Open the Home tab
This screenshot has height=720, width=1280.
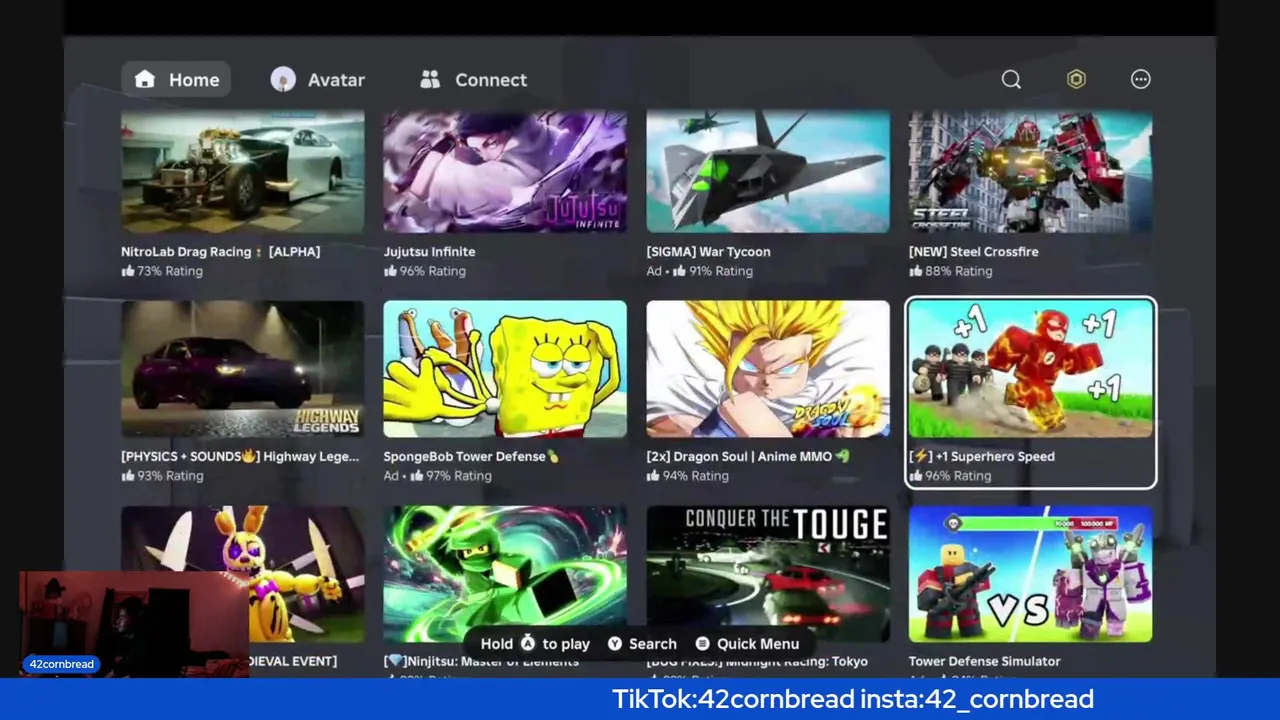176,80
